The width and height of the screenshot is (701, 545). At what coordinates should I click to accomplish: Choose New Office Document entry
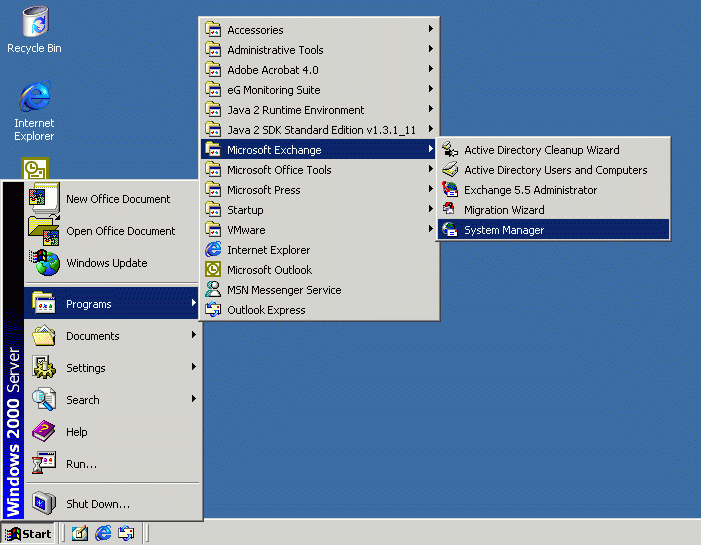112,199
